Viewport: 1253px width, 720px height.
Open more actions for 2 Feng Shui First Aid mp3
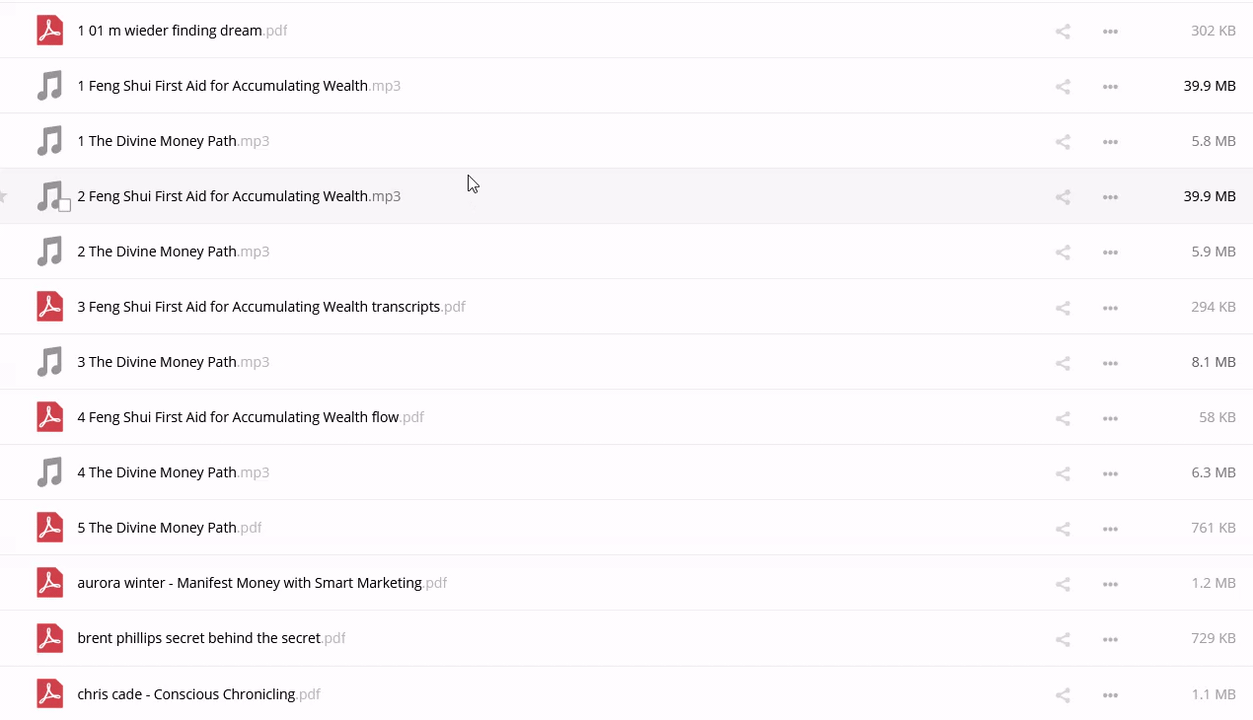(1110, 197)
